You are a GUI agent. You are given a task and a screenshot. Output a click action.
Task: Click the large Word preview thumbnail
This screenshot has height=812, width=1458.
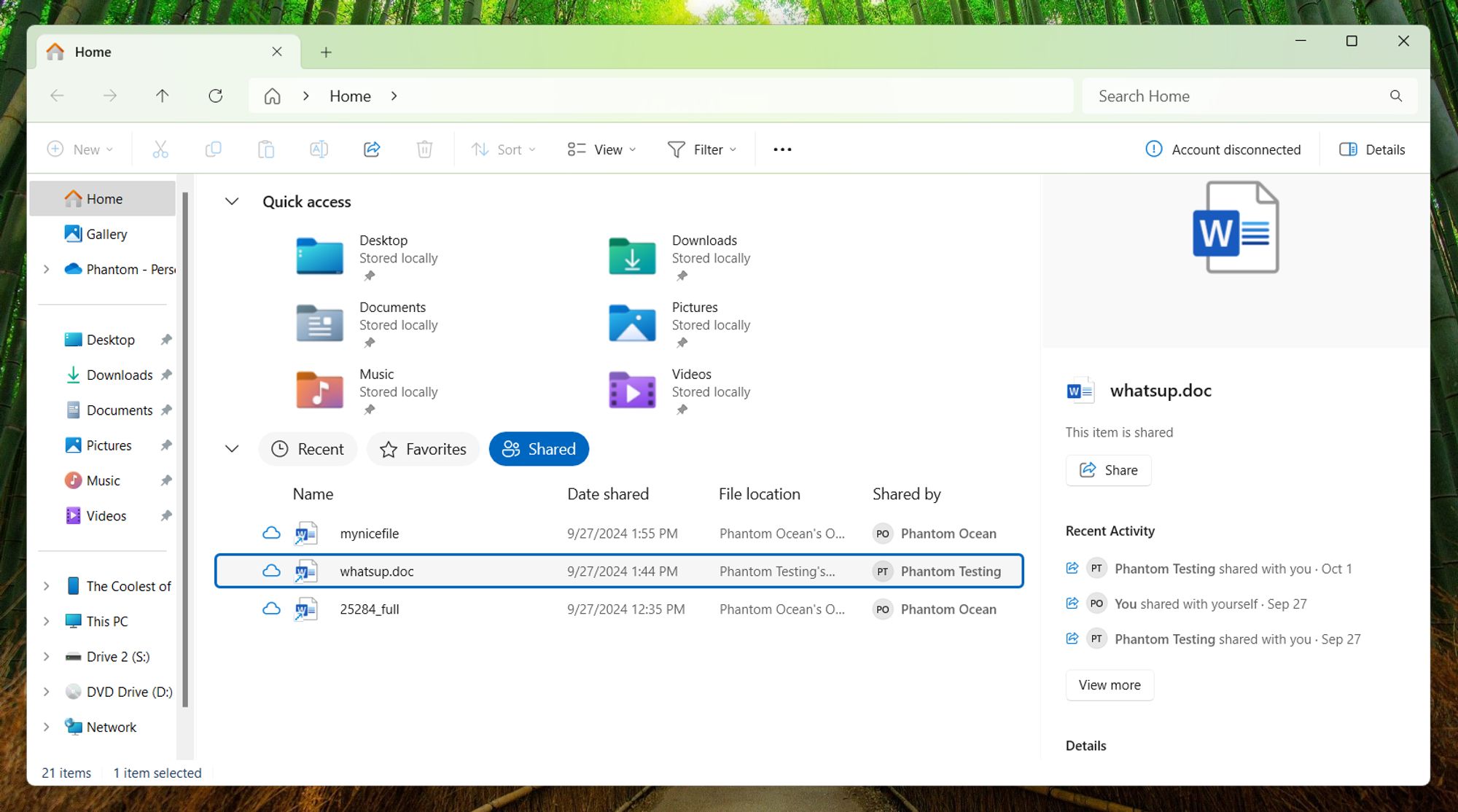[x=1236, y=227]
